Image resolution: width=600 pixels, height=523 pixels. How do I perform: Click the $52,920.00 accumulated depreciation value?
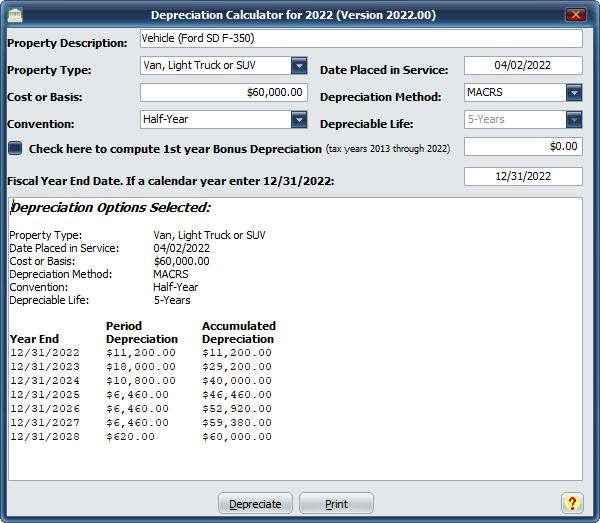(237, 409)
